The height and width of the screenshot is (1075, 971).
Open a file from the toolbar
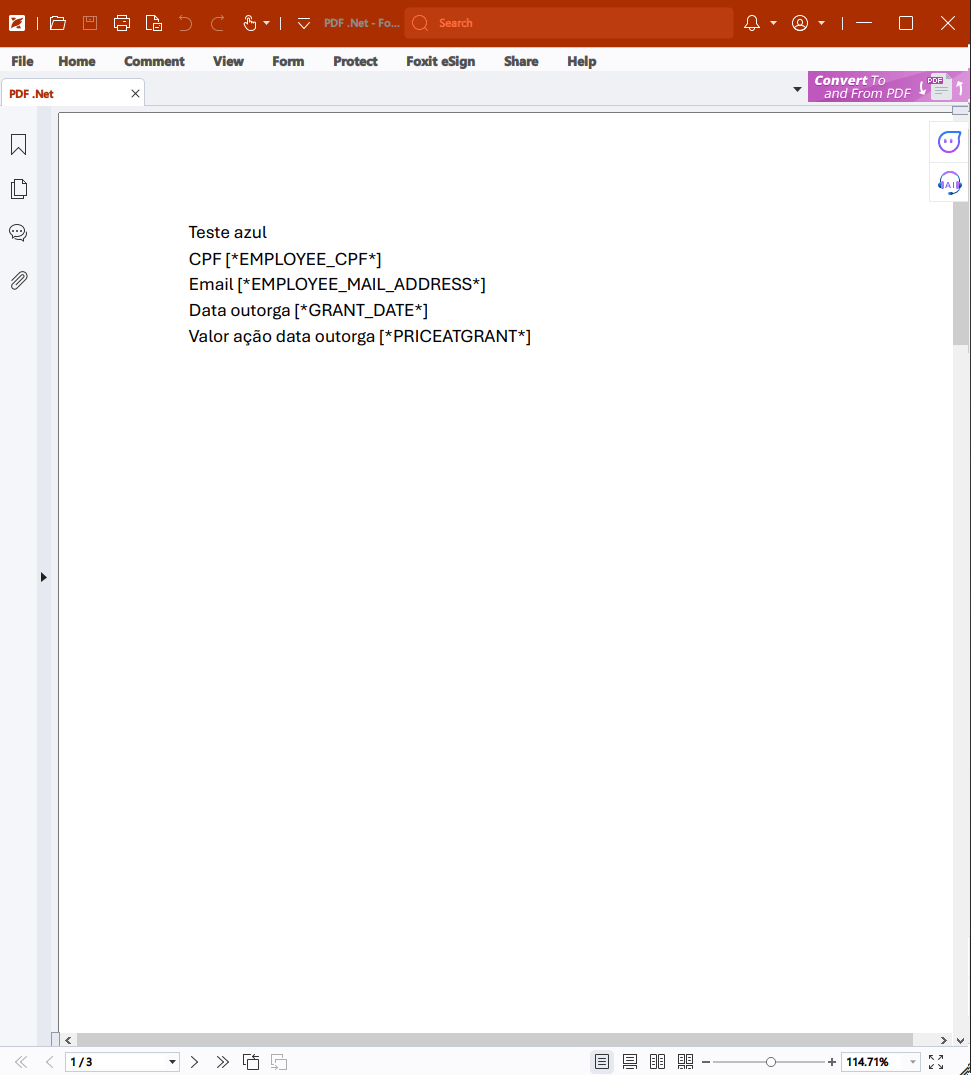(x=56, y=22)
